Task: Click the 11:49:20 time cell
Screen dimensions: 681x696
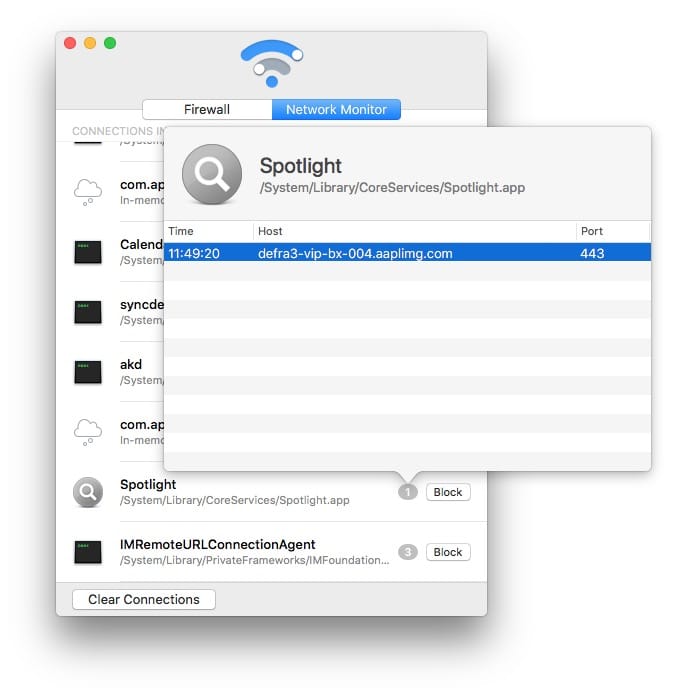Action: (194, 253)
